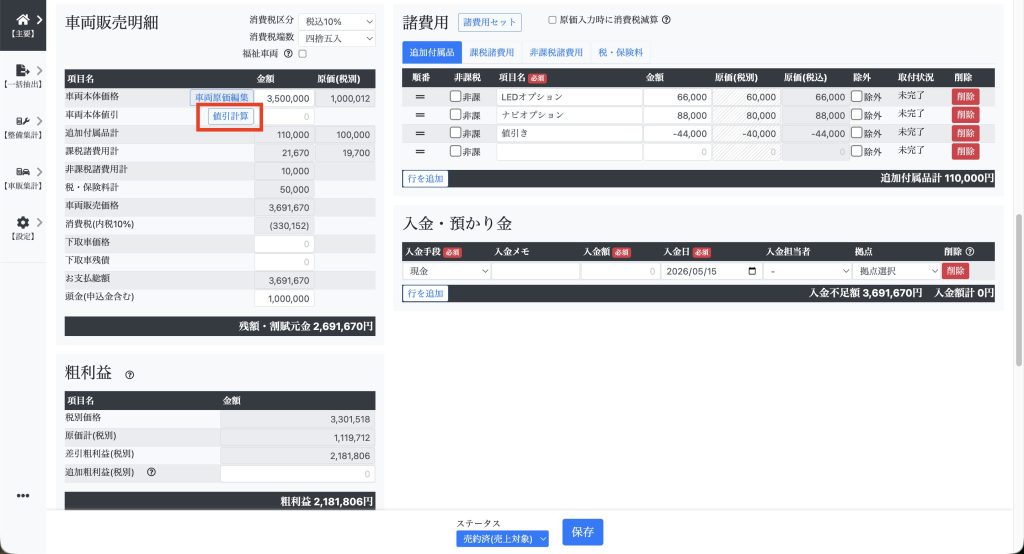Switch to the 税・保険料 tab

(620, 52)
